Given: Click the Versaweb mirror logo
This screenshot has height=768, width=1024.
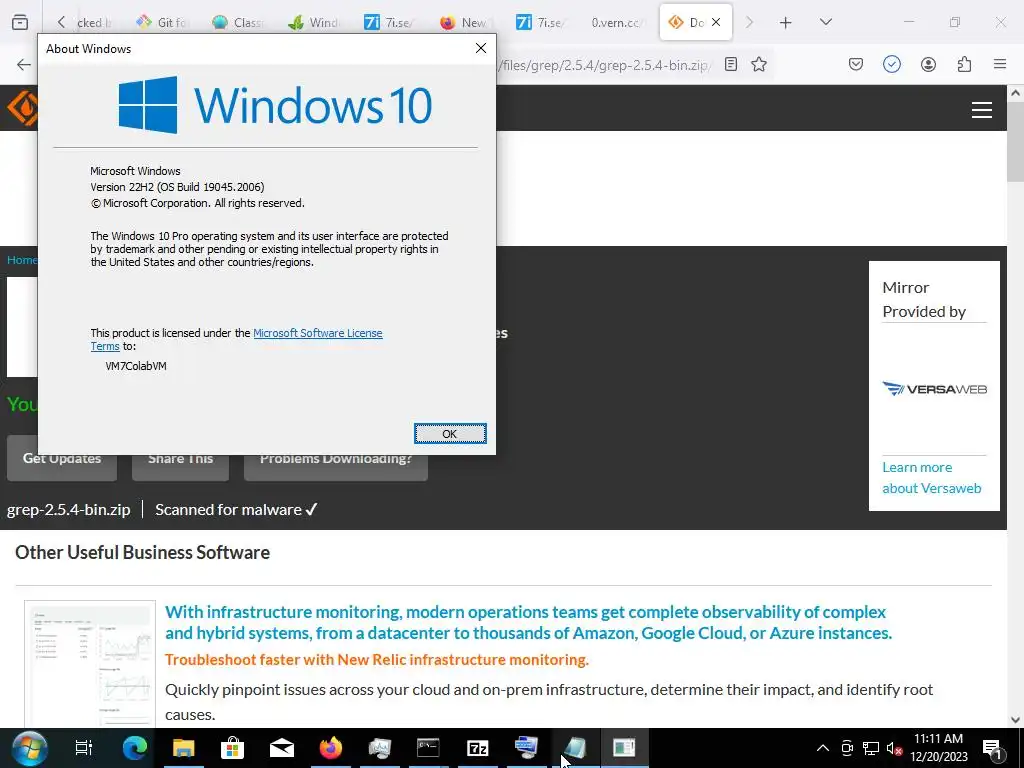Looking at the screenshot, I should pos(935,389).
